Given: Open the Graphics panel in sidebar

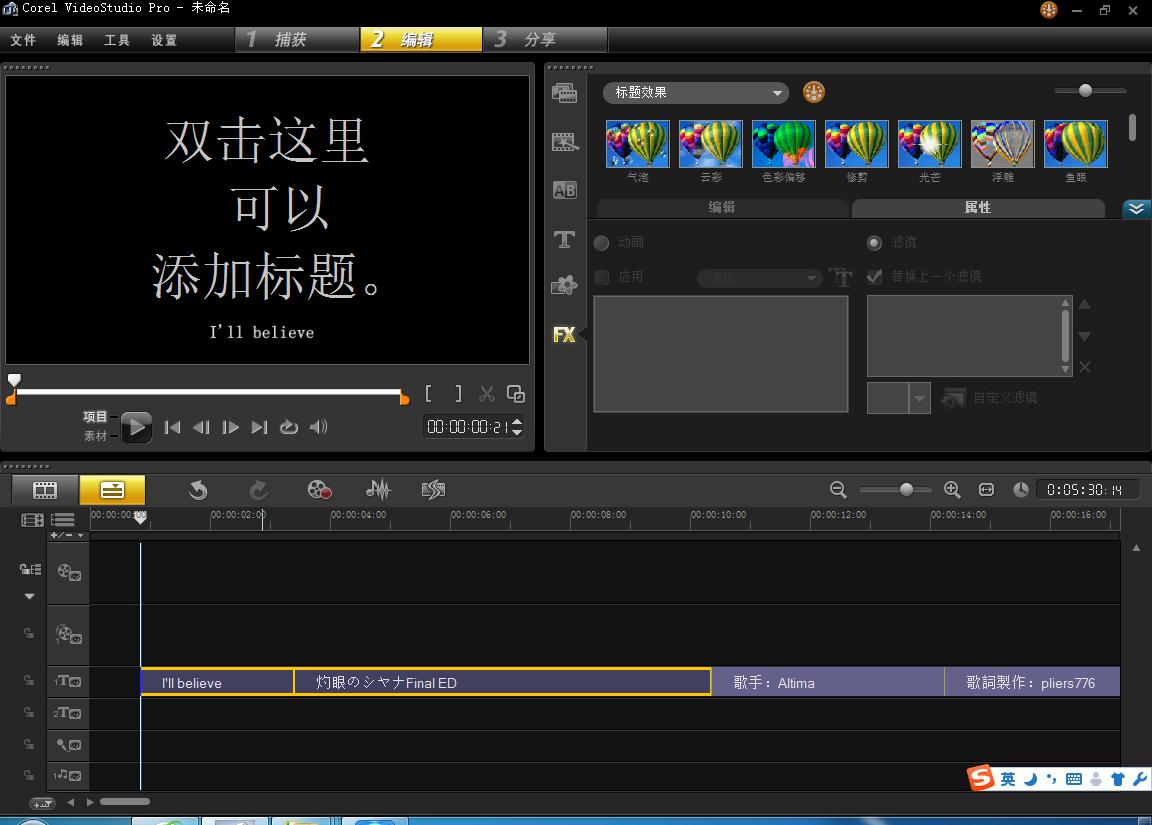Looking at the screenshot, I should click(565, 286).
